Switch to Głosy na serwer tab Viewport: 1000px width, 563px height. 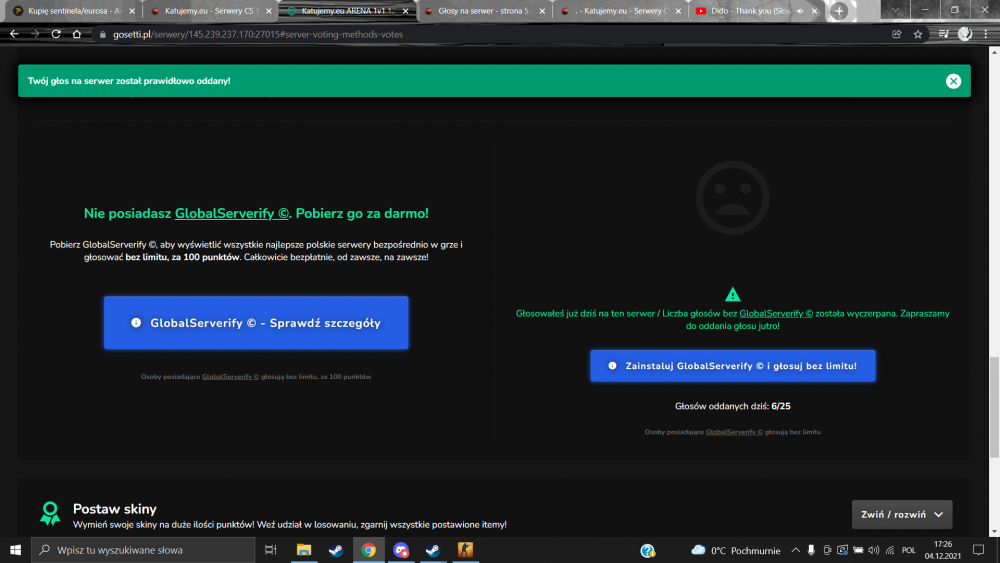483,11
